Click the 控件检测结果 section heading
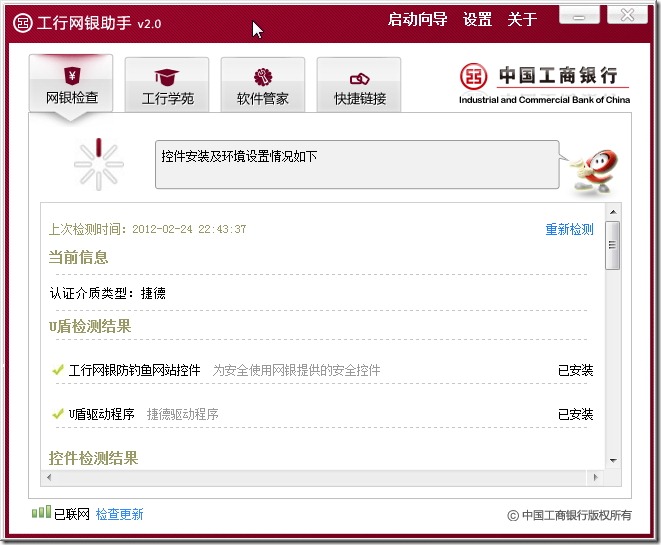 pyautogui.click(x=94, y=459)
